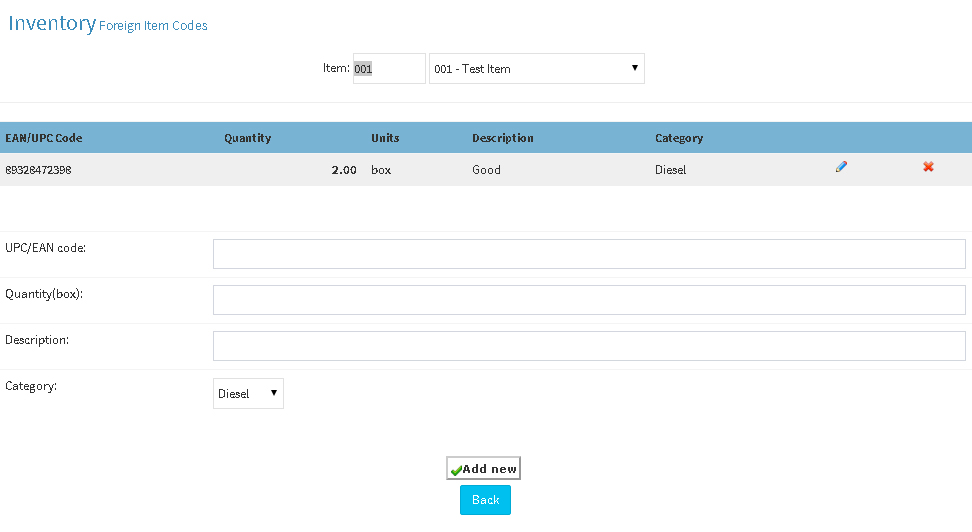Go back with the Back button
The height and width of the screenshot is (532, 972).
(485, 500)
